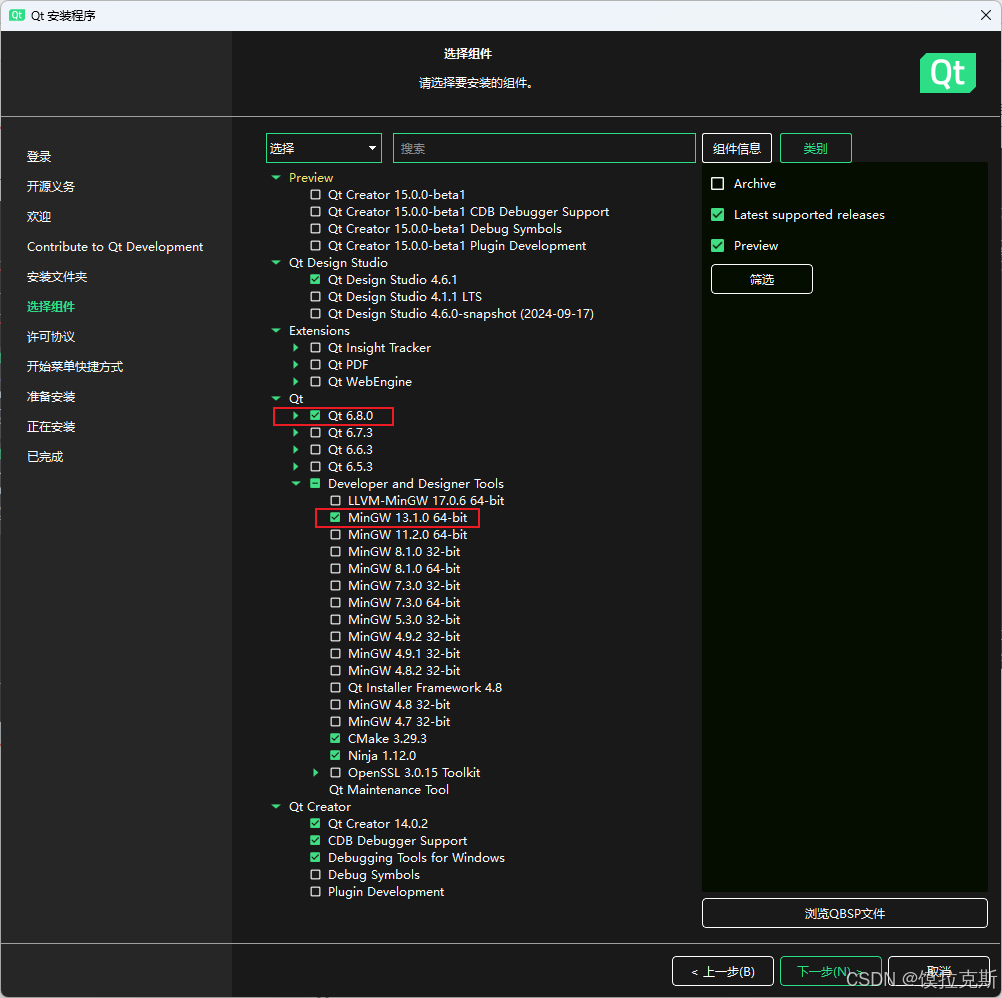
Task: Check Qt Design Studio 4.1.1 LTS
Action: click(315, 296)
